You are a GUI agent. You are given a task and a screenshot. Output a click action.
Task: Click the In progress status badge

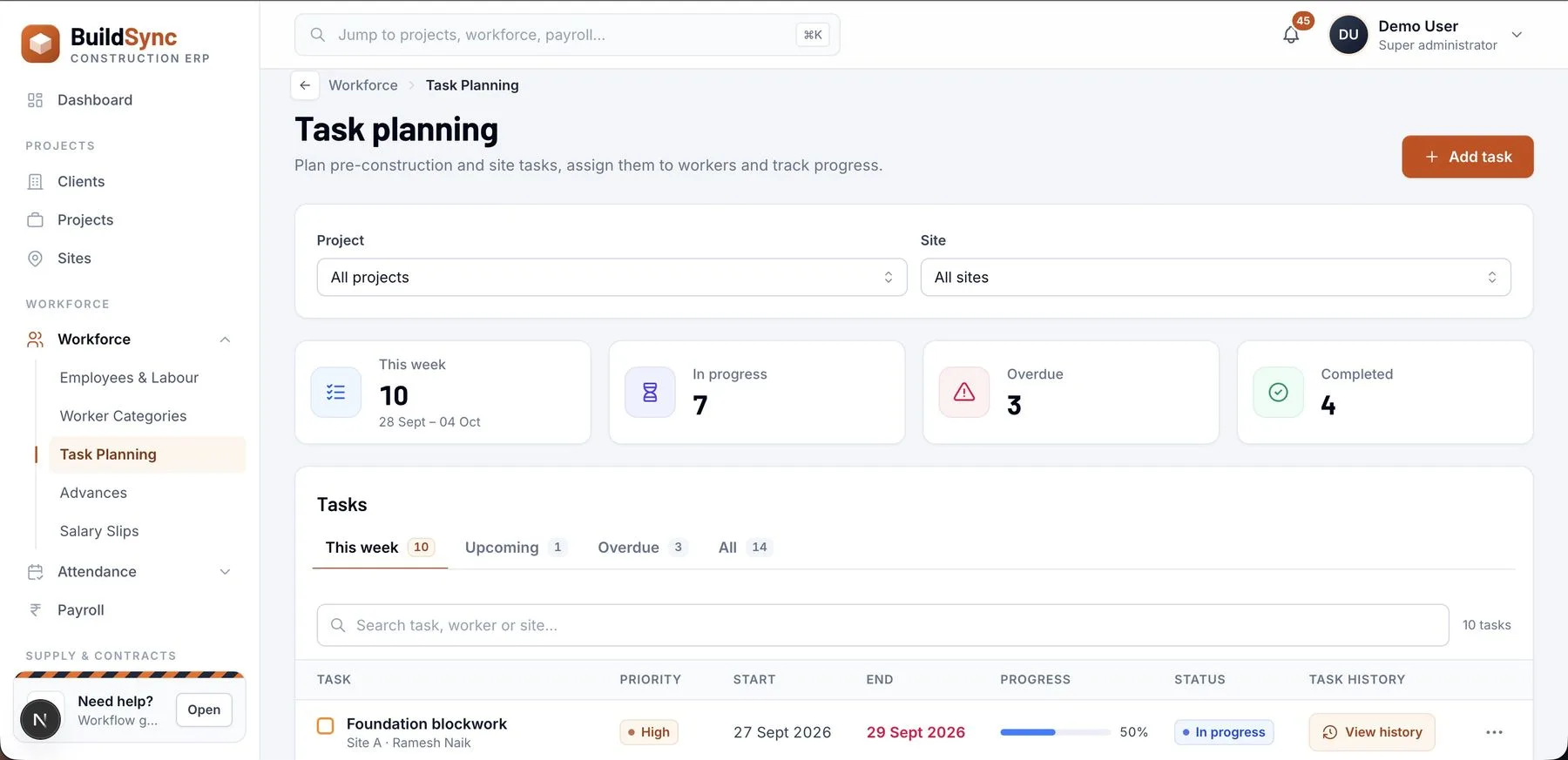[1224, 732]
